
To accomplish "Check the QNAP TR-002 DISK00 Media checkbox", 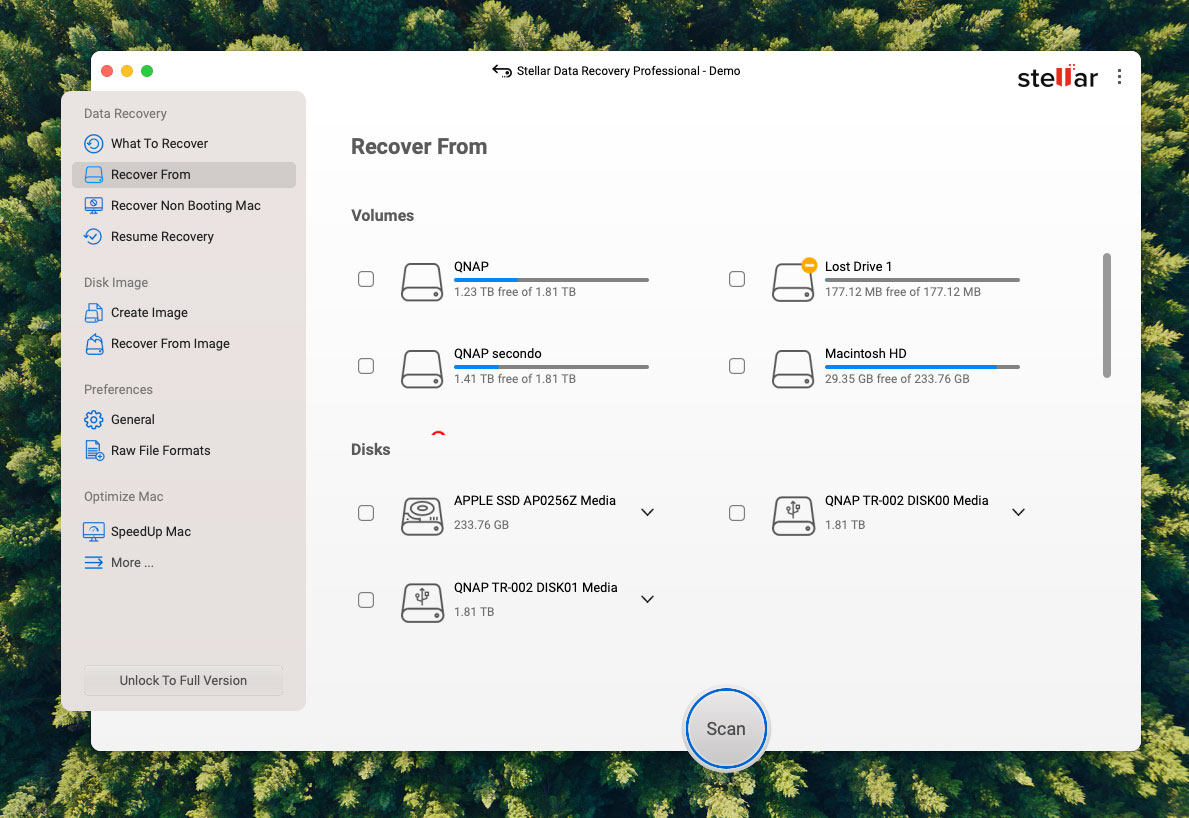I will (x=736, y=513).
